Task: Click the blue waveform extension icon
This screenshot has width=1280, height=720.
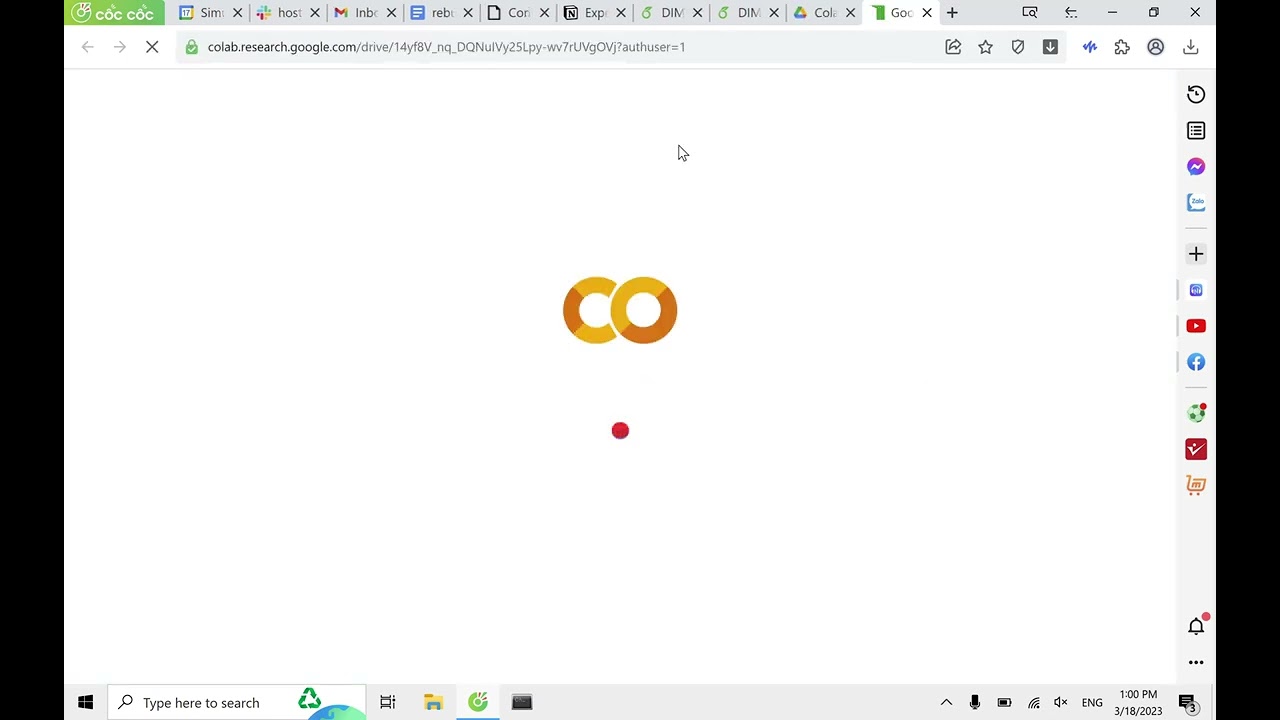Action: click(1090, 47)
